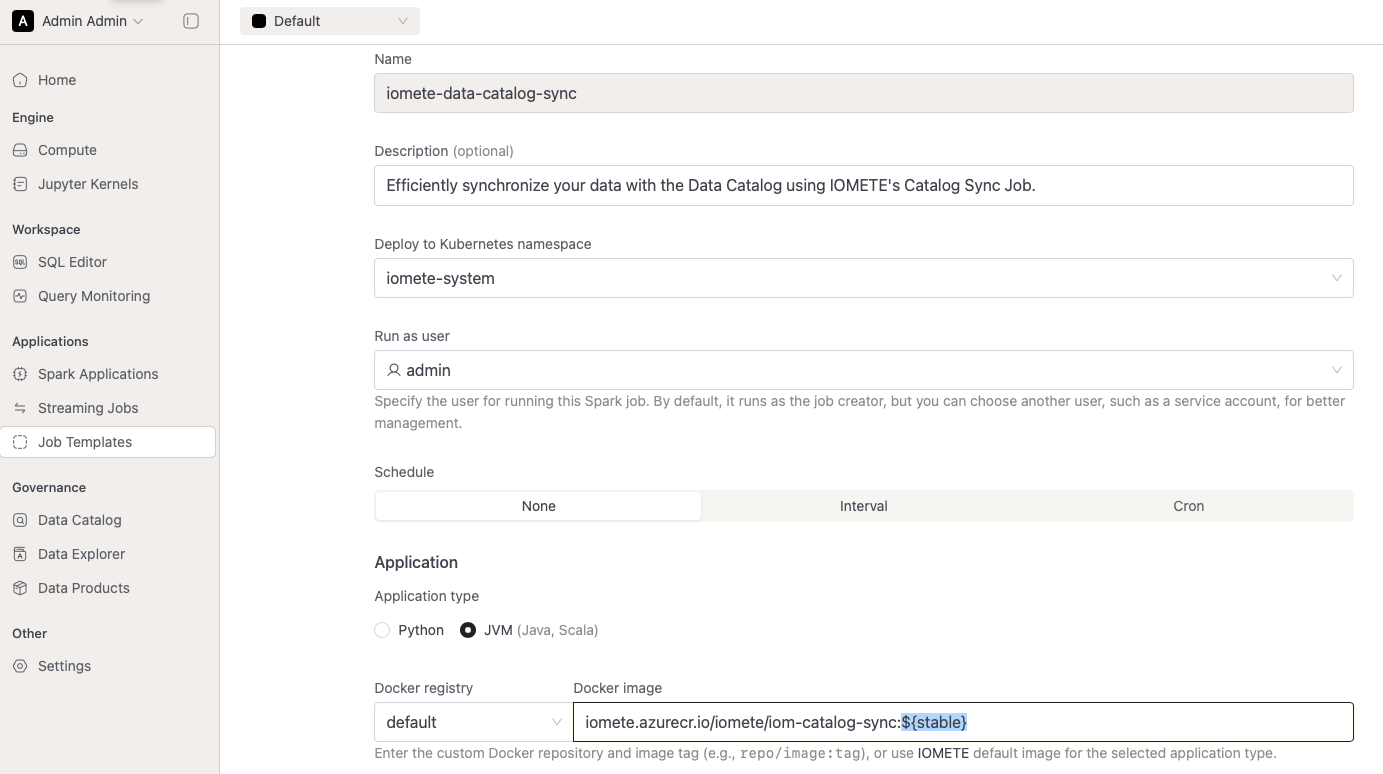The height and width of the screenshot is (774, 1383).
Task: Go to Compute
Action: [x=108, y=150]
